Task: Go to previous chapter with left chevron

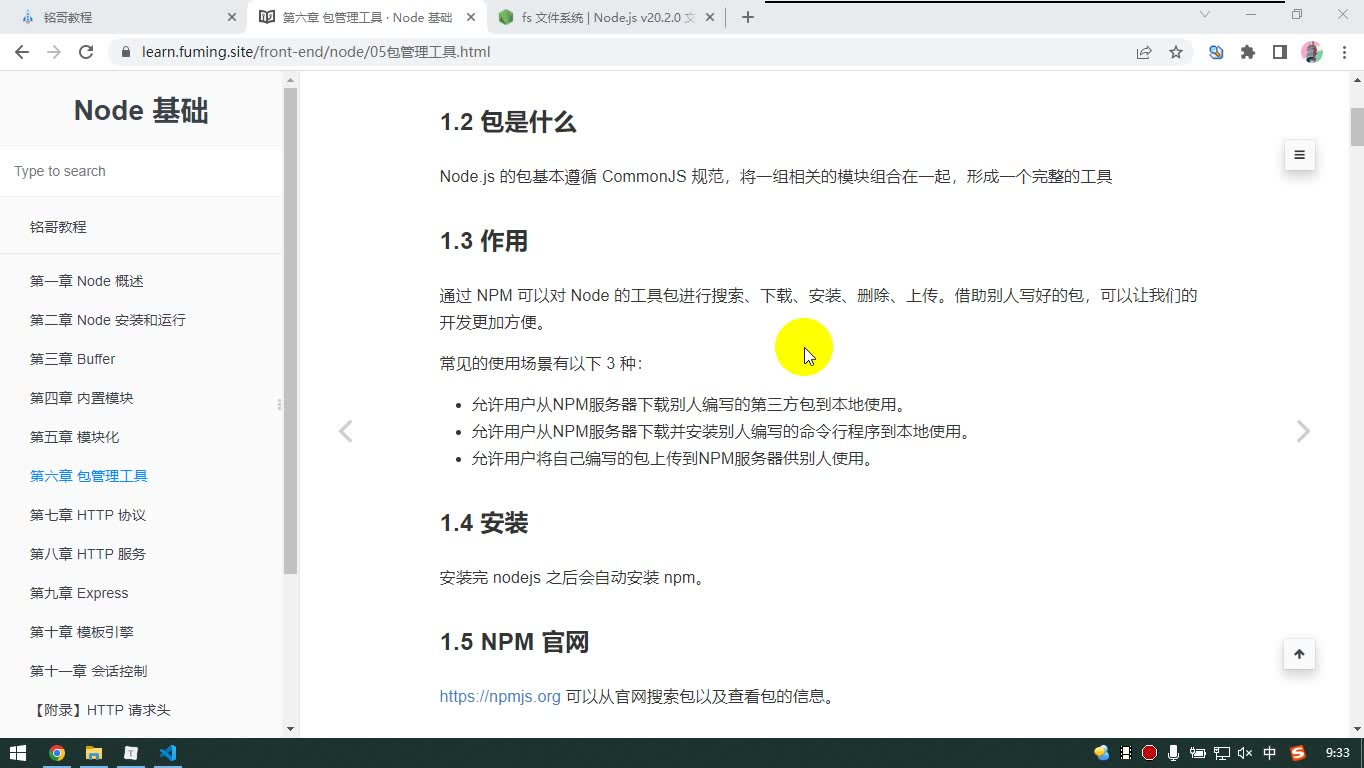Action: coord(346,431)
